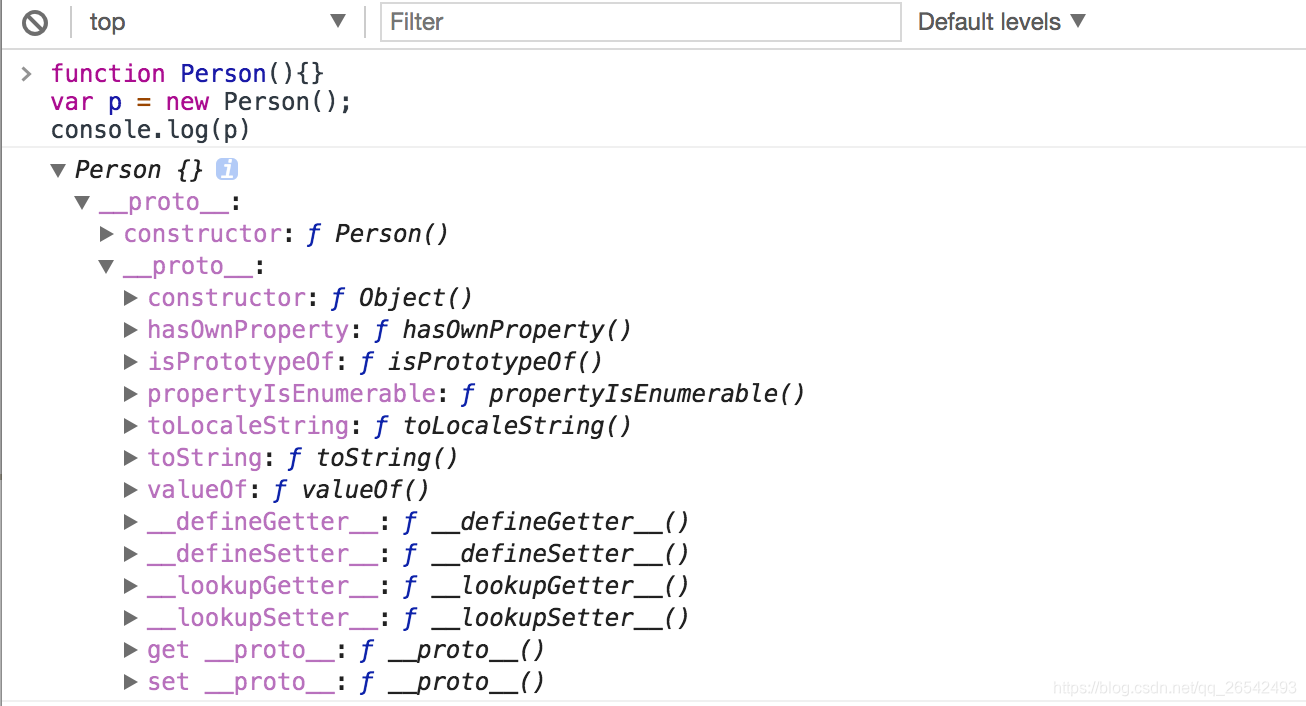
Task: Collapse the Person {} object
Action: tap(58, 170)
